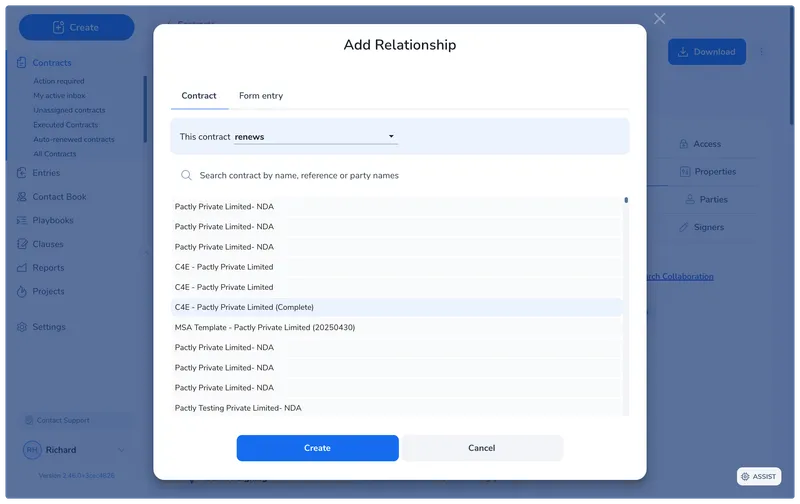Click the blue Create button in dialog
The height and width of the screenshot is (504, 800).
click(317, 448)
